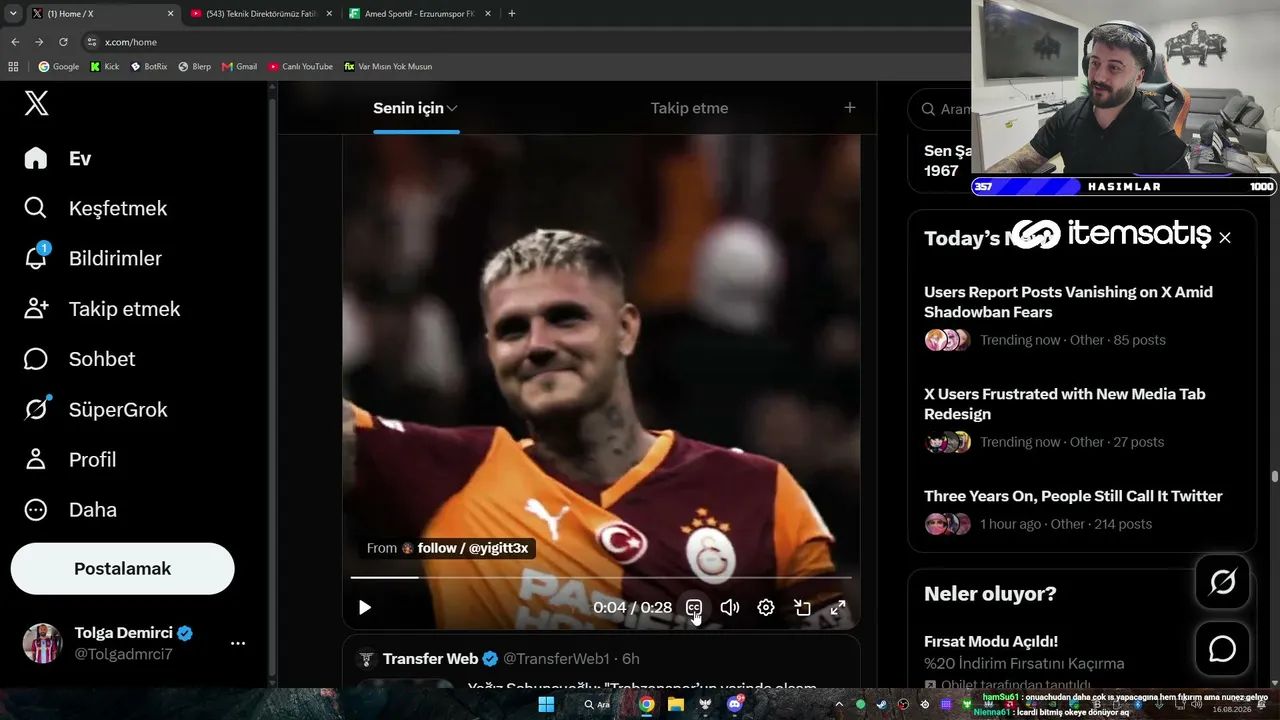The width and height of the screenshot is (1280, 720).
Task: Open floating chat messages button
Action: (x=1222, y=649)
